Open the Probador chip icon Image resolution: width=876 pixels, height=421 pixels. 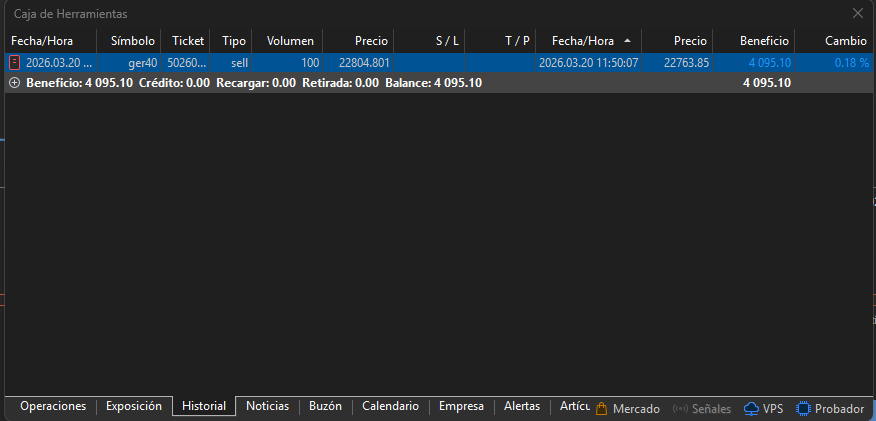(803, 408)
